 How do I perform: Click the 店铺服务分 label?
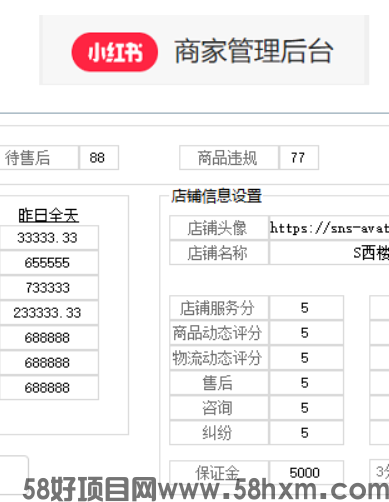click(219, 308)
